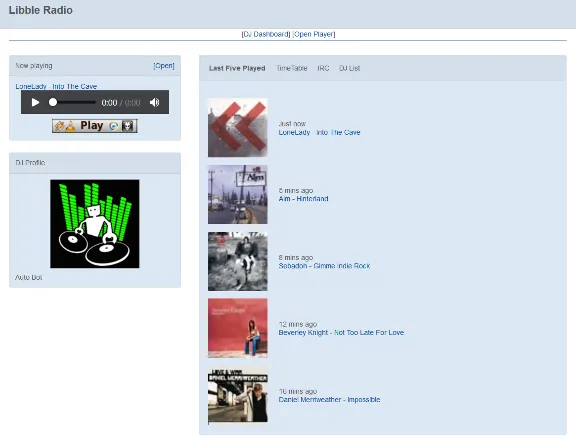This screenshot has height=443, width=576.
Task: Click the audio player seek slider knob
Action: click(x=53, y=102)
